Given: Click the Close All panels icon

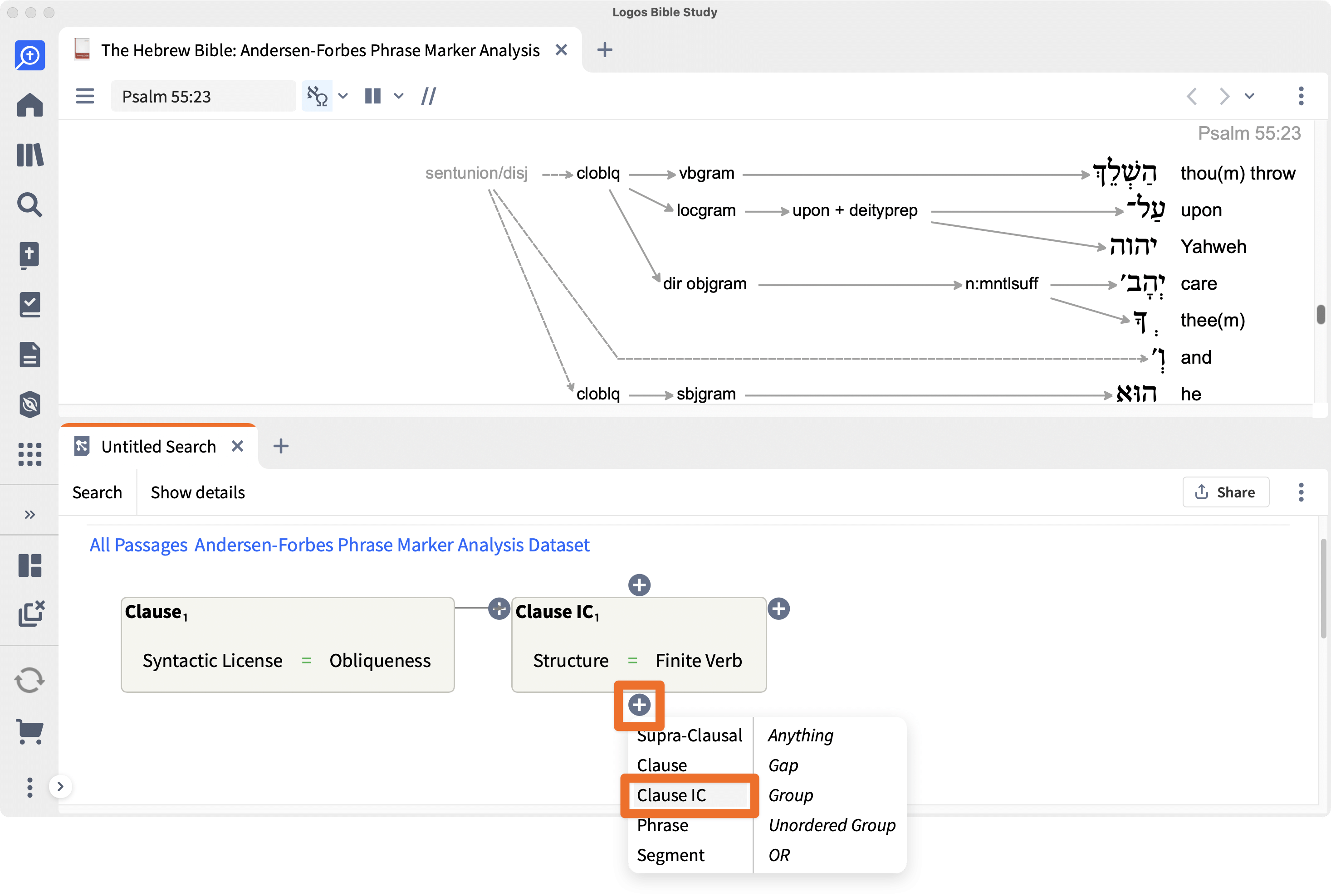Looking at the screenshot, I should pos(31,614).
